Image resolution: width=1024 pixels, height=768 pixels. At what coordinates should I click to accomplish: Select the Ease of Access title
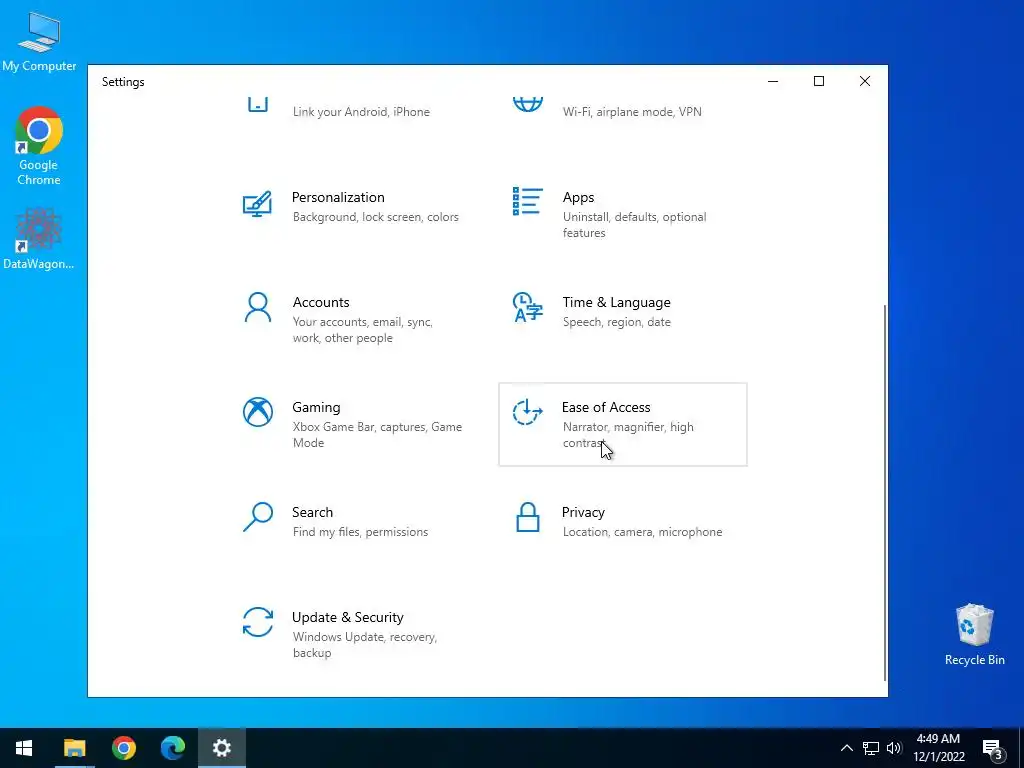pyautogui.click(x=606, y=408)
